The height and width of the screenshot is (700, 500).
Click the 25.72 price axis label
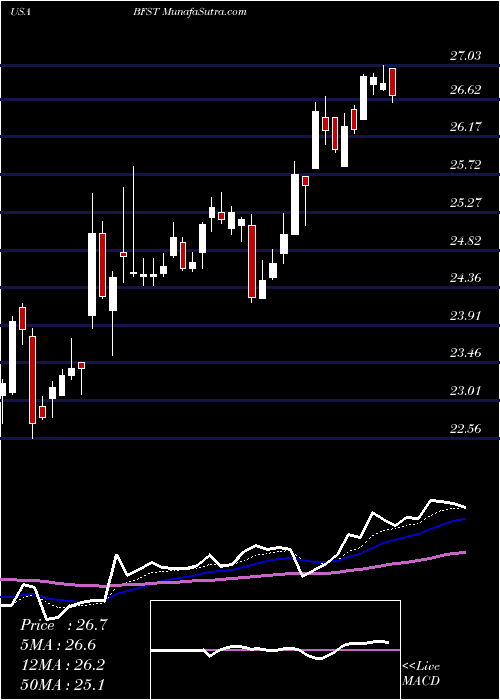click(x=465, y=165)
